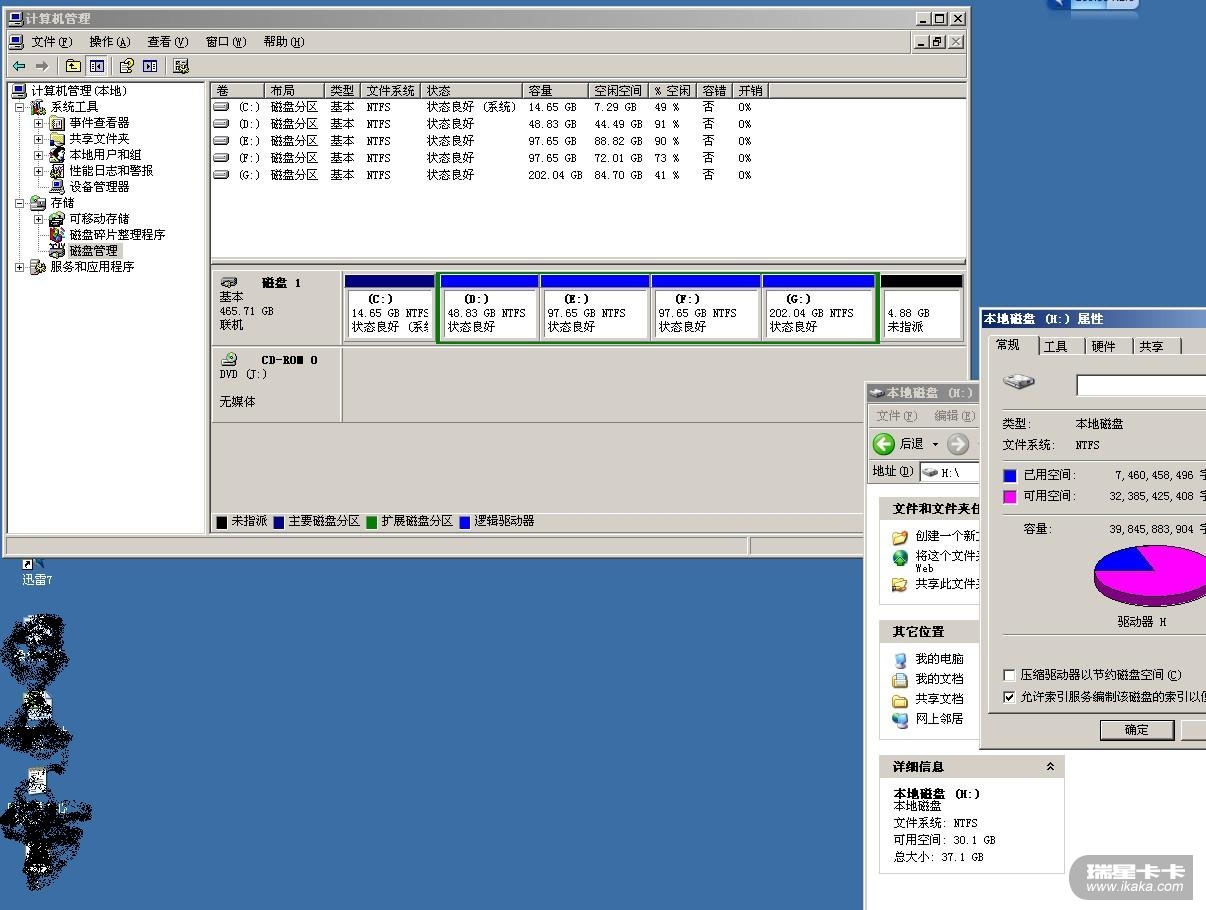The height and width of the screenshot is (910, 1206).
Task: Open 我的电脑 in the Other Places panel
Action: tap(939, 659)
